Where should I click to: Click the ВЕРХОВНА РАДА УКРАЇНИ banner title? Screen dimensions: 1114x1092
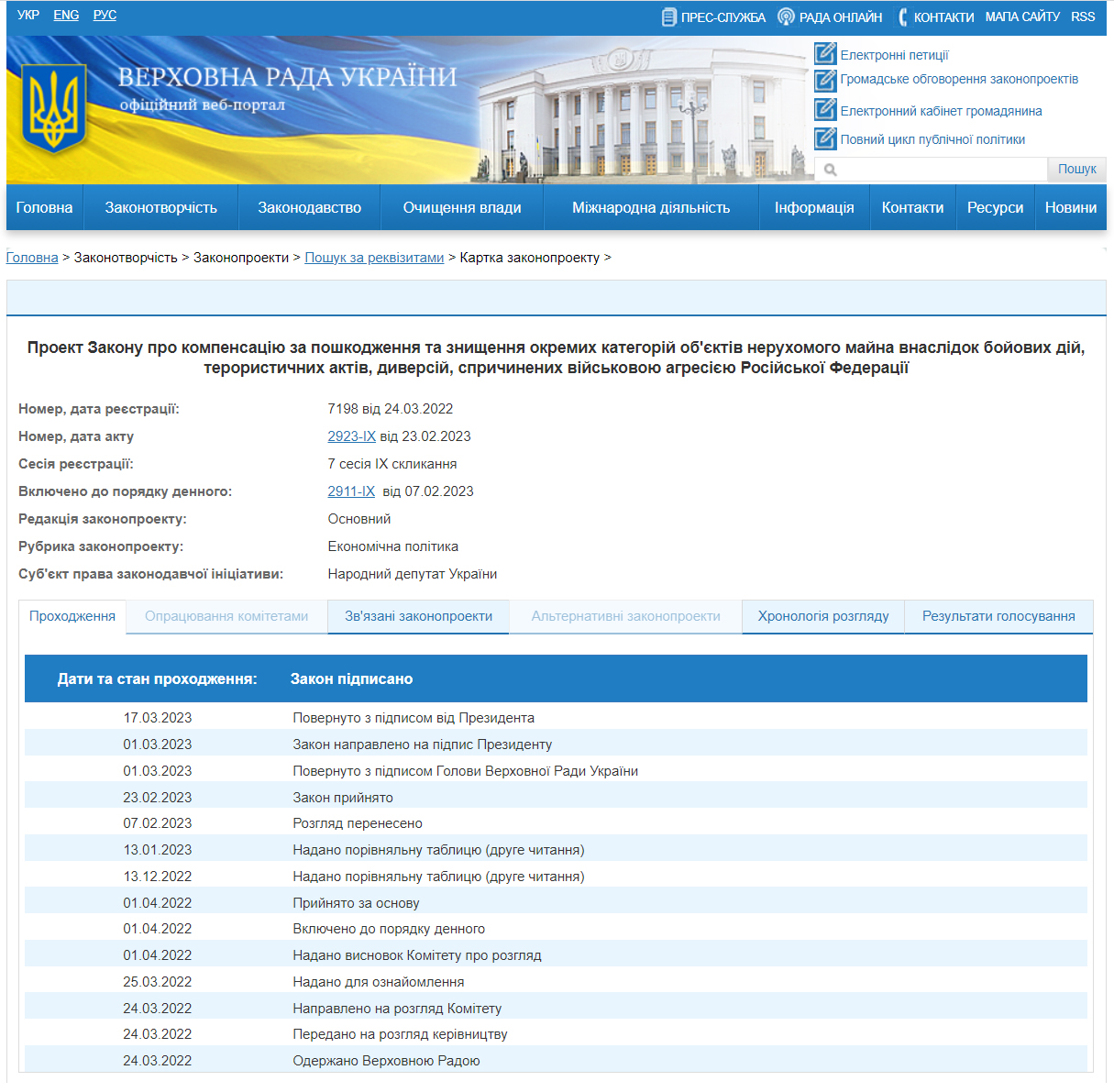[x=287, y=76]
